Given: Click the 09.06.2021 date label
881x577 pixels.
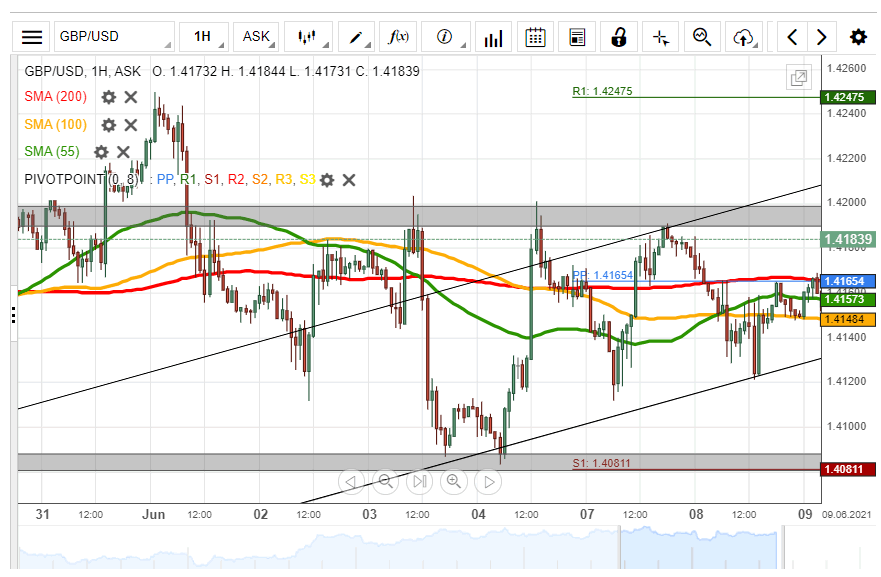Looking at the screenshot, I should 847,515.
